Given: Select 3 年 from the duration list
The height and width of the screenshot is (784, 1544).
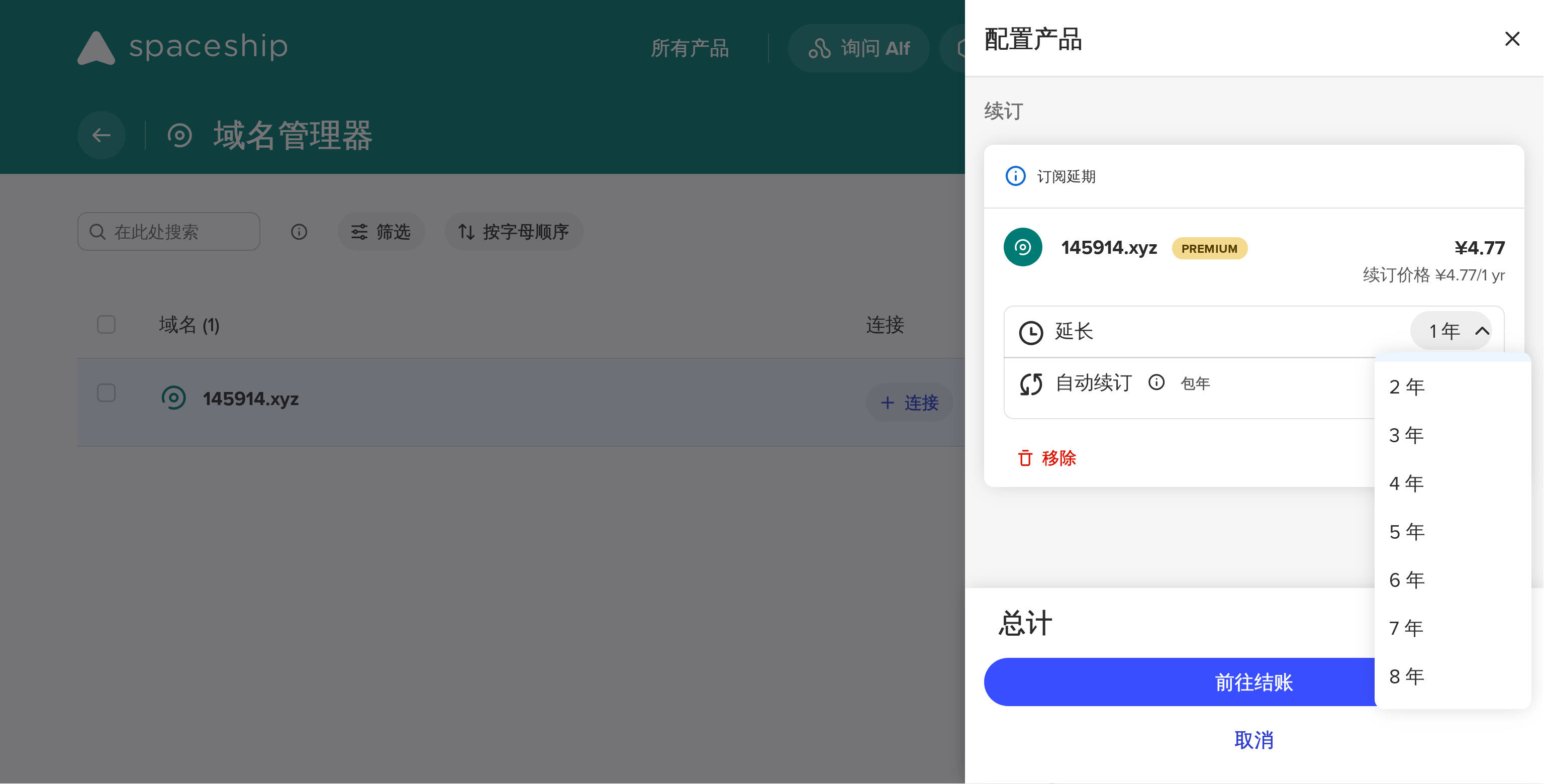Looking at the screenshot, I should pyautogui.click(x=1406, y=435).
